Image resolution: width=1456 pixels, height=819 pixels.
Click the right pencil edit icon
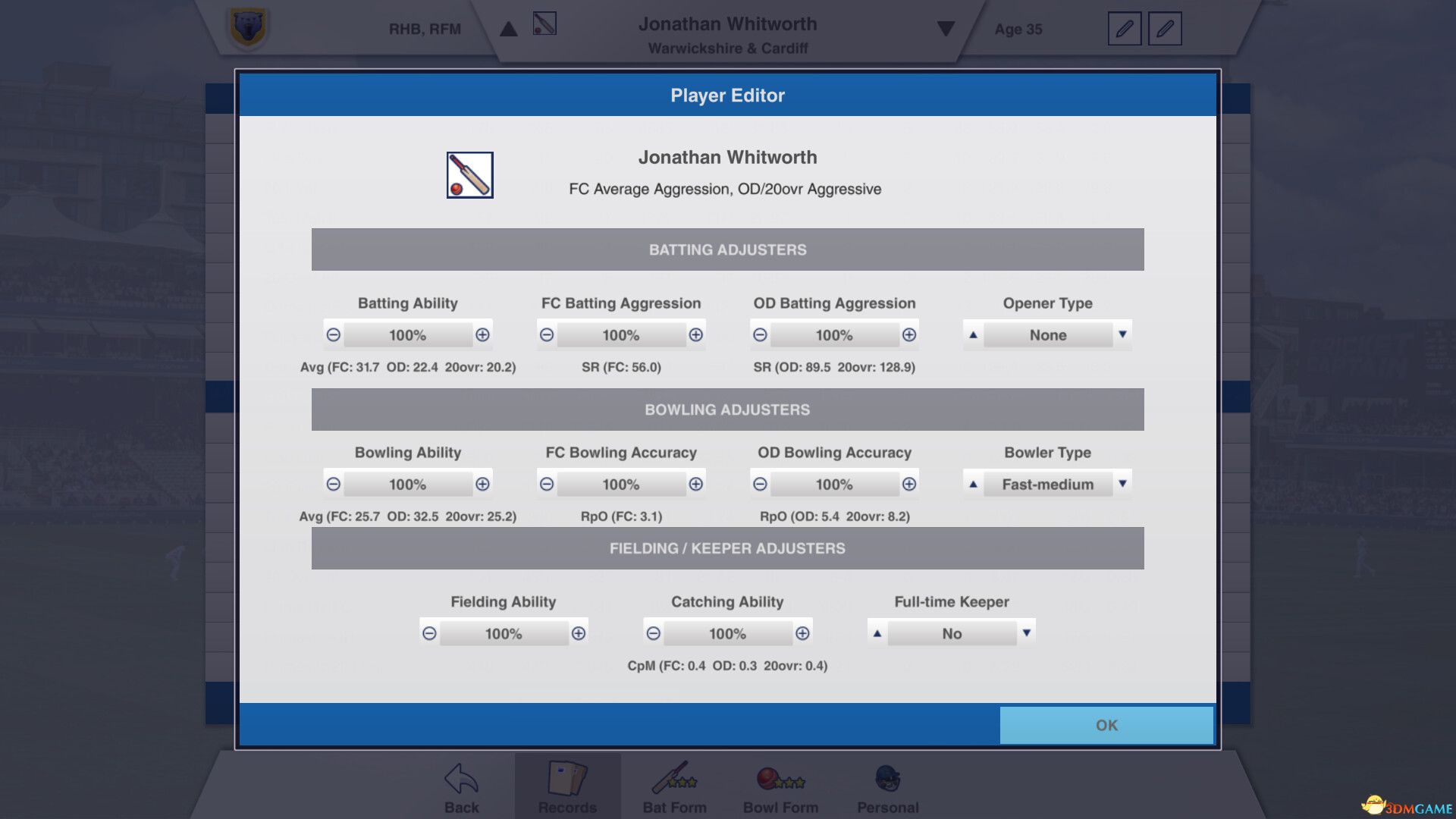(1166, 29)
